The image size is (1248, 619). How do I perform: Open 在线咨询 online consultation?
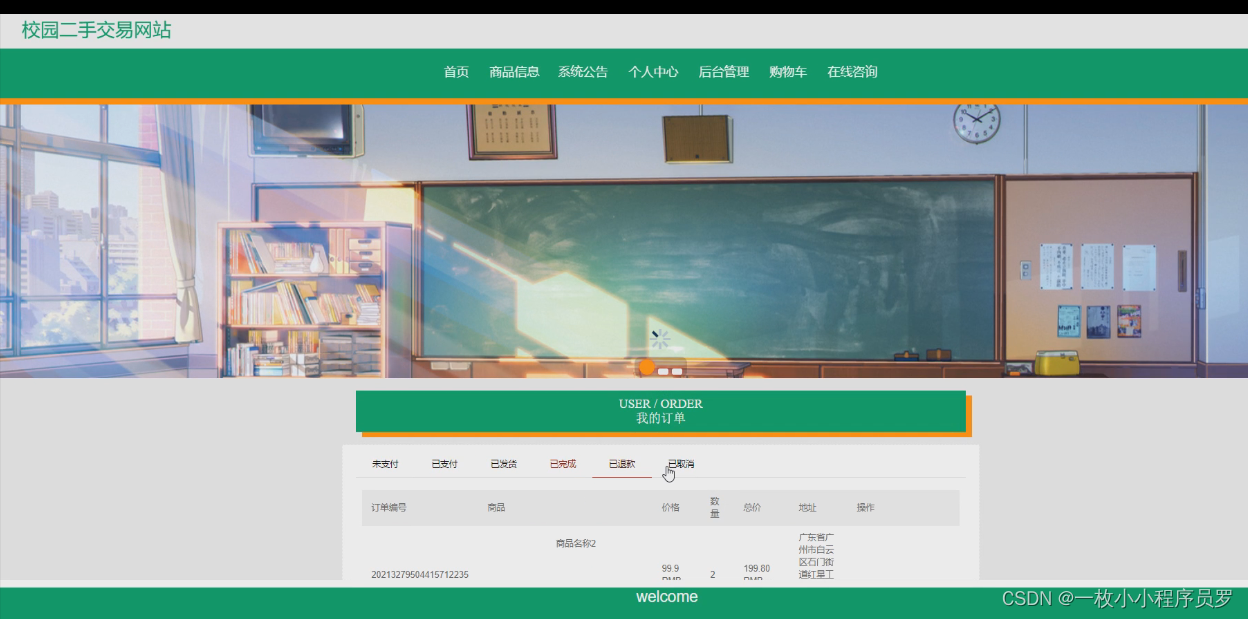click(852, 72)
